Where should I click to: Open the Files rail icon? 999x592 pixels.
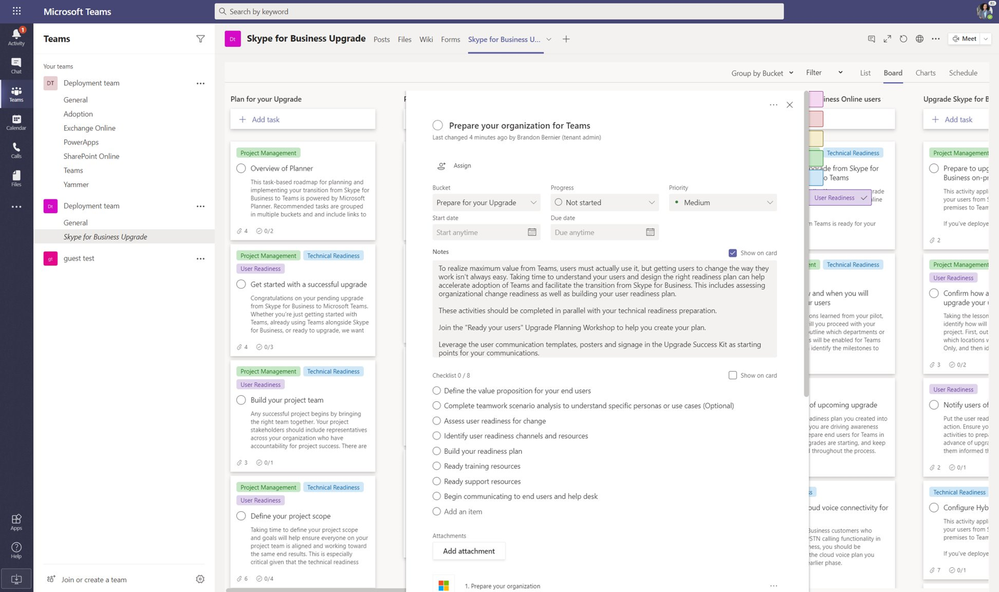coord(16,178)
